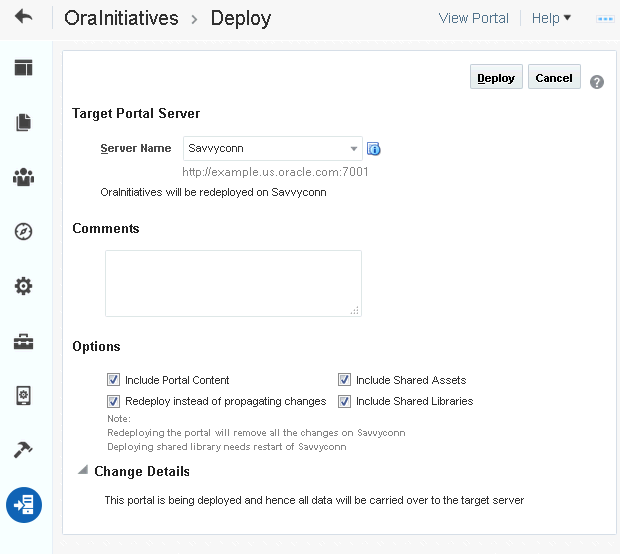Screen dimensions: 620x554
Task: Open the pages layout sidebar icon
Action: [x=24, y=68]
